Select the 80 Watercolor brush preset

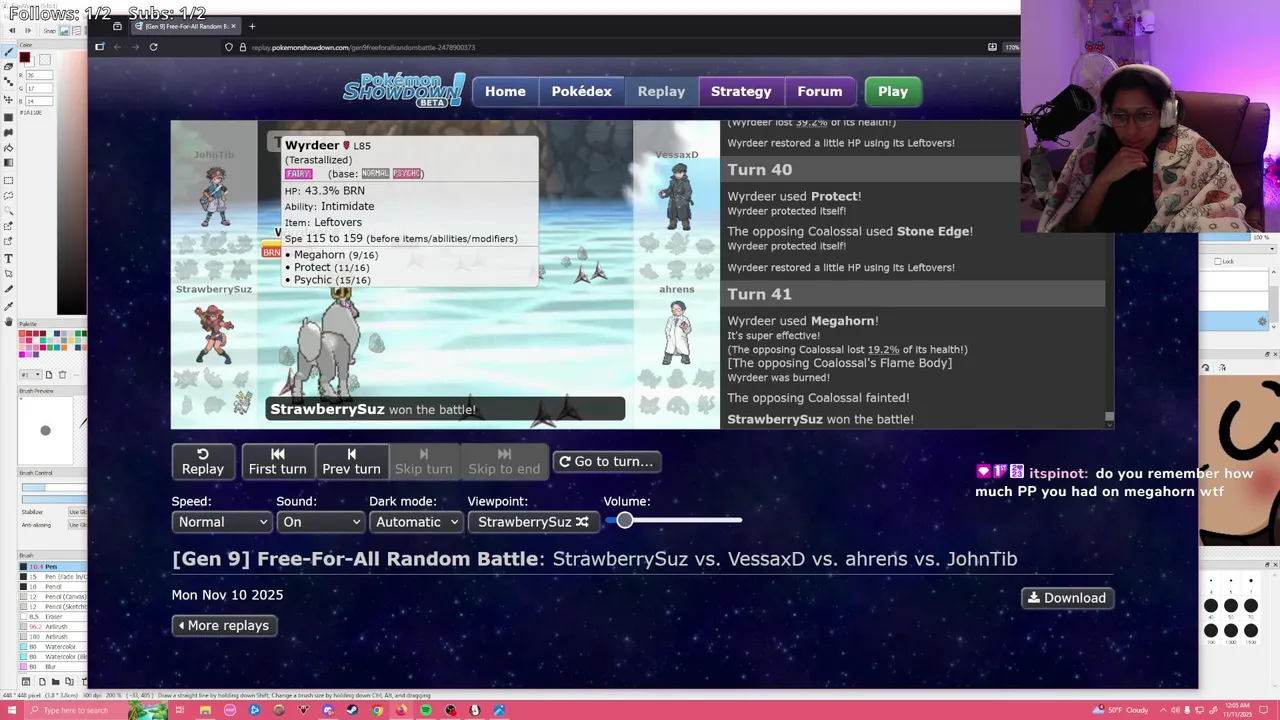tap(54, 647)
